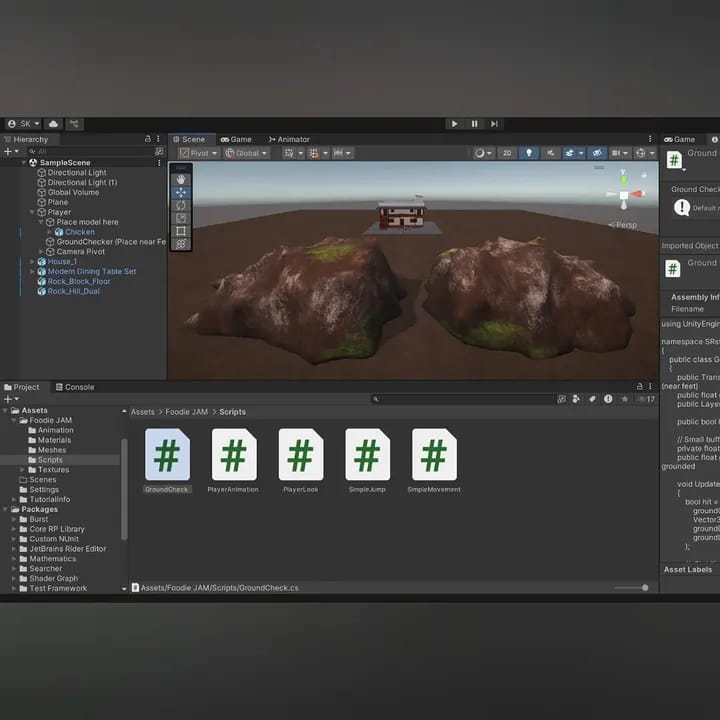Open Project create plus button
Image resolution: width=720 pixels, height=720 pixels.
(x=11, y=399)
